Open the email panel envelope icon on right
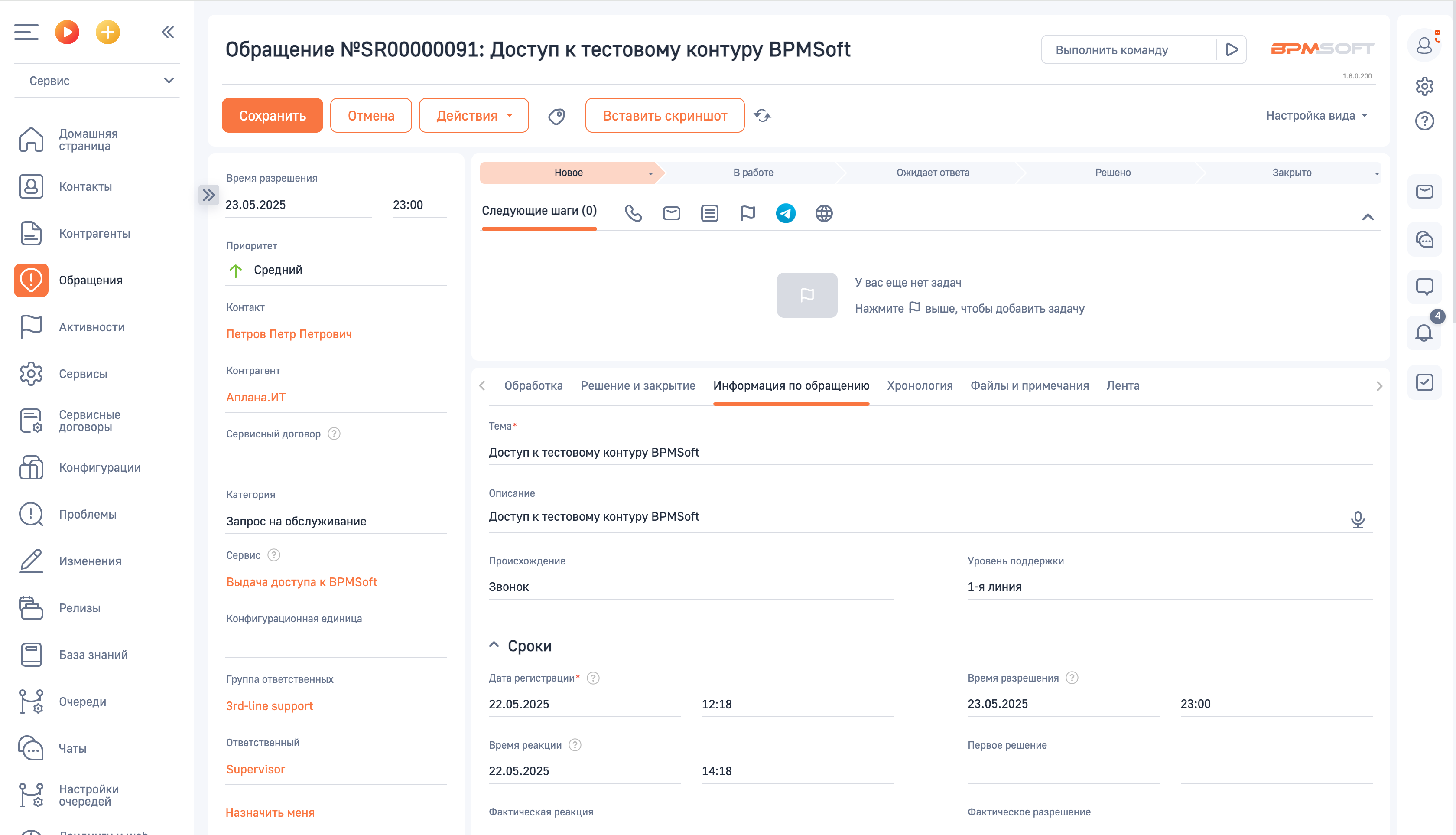The height and width of the screenshot is (835, 1456). [1424, 192]
